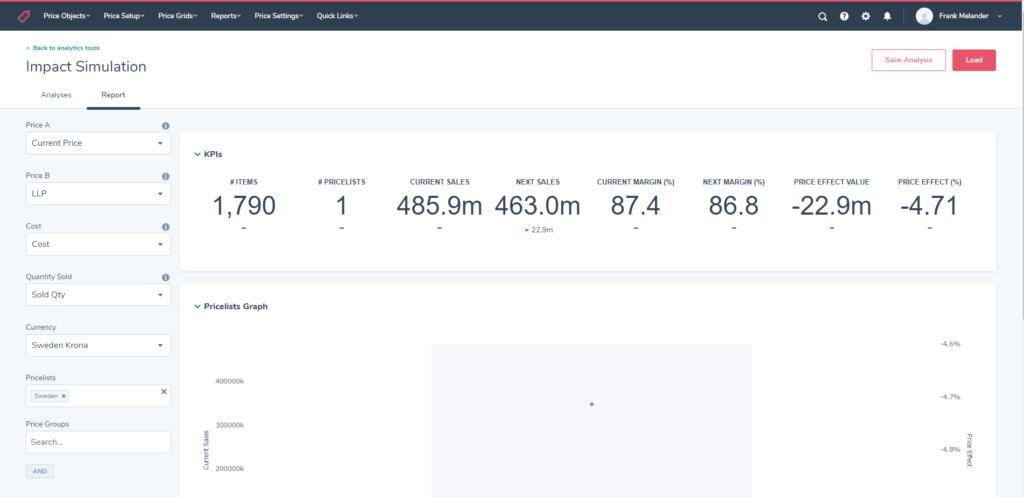1024x497 pixels.
Task: Click the Save Analysis button
Action: (x=908, y=60)
